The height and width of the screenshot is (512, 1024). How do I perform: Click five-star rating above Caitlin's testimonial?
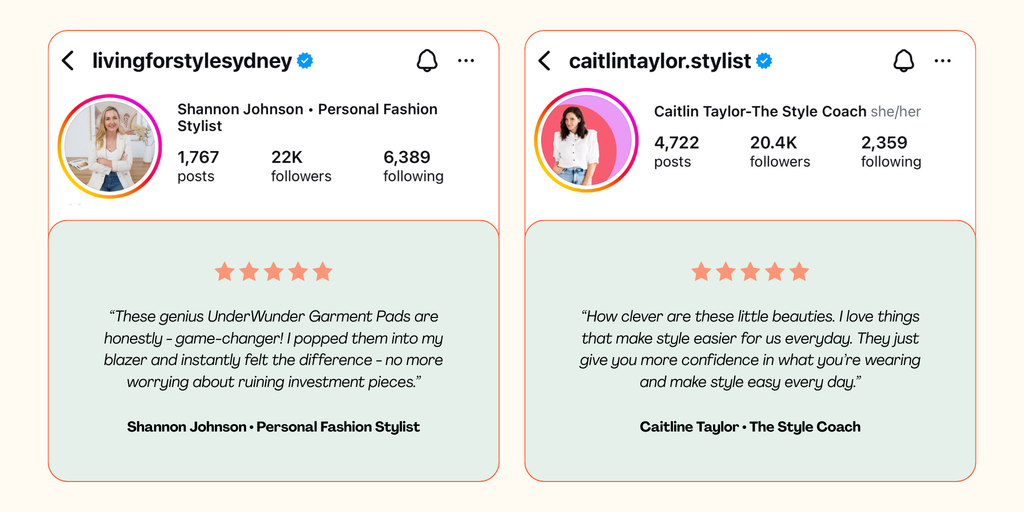(750, 271)
